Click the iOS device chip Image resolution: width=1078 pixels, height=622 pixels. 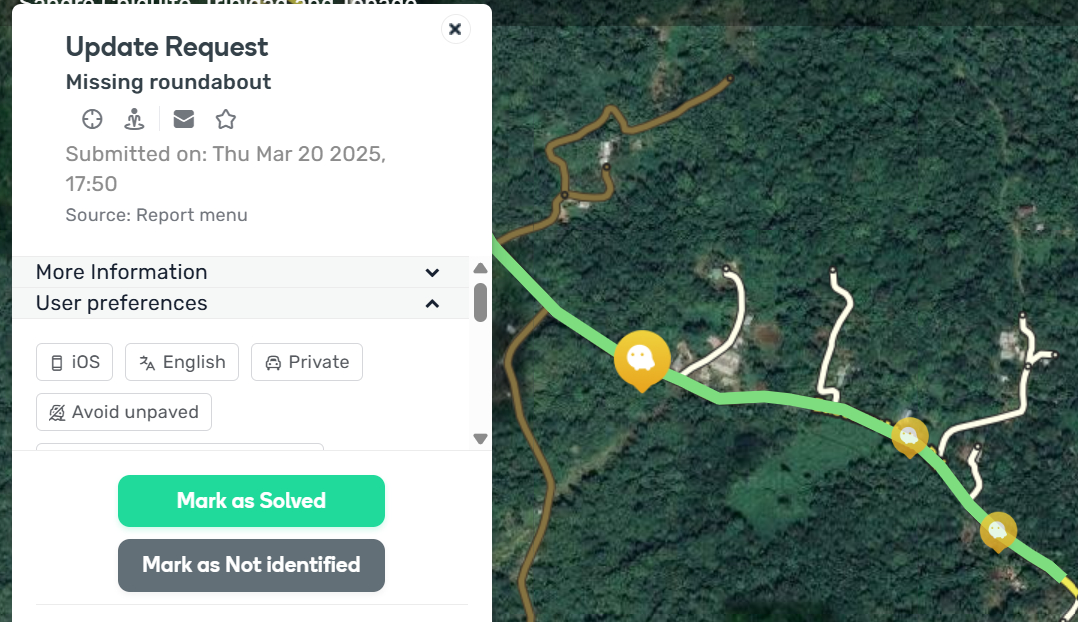(x=75, y=362)
